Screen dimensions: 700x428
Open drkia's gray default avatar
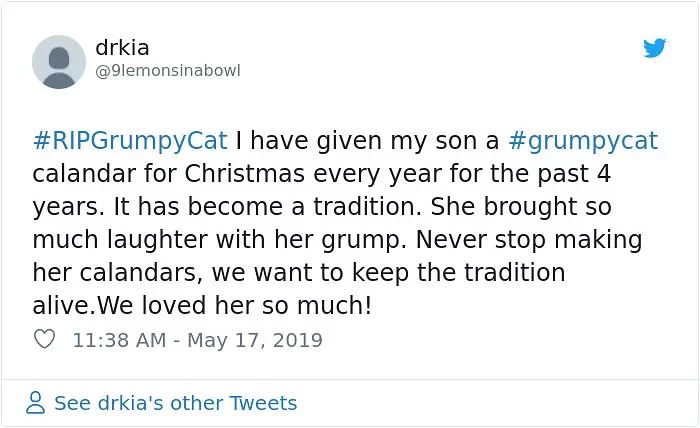[59, 62]
